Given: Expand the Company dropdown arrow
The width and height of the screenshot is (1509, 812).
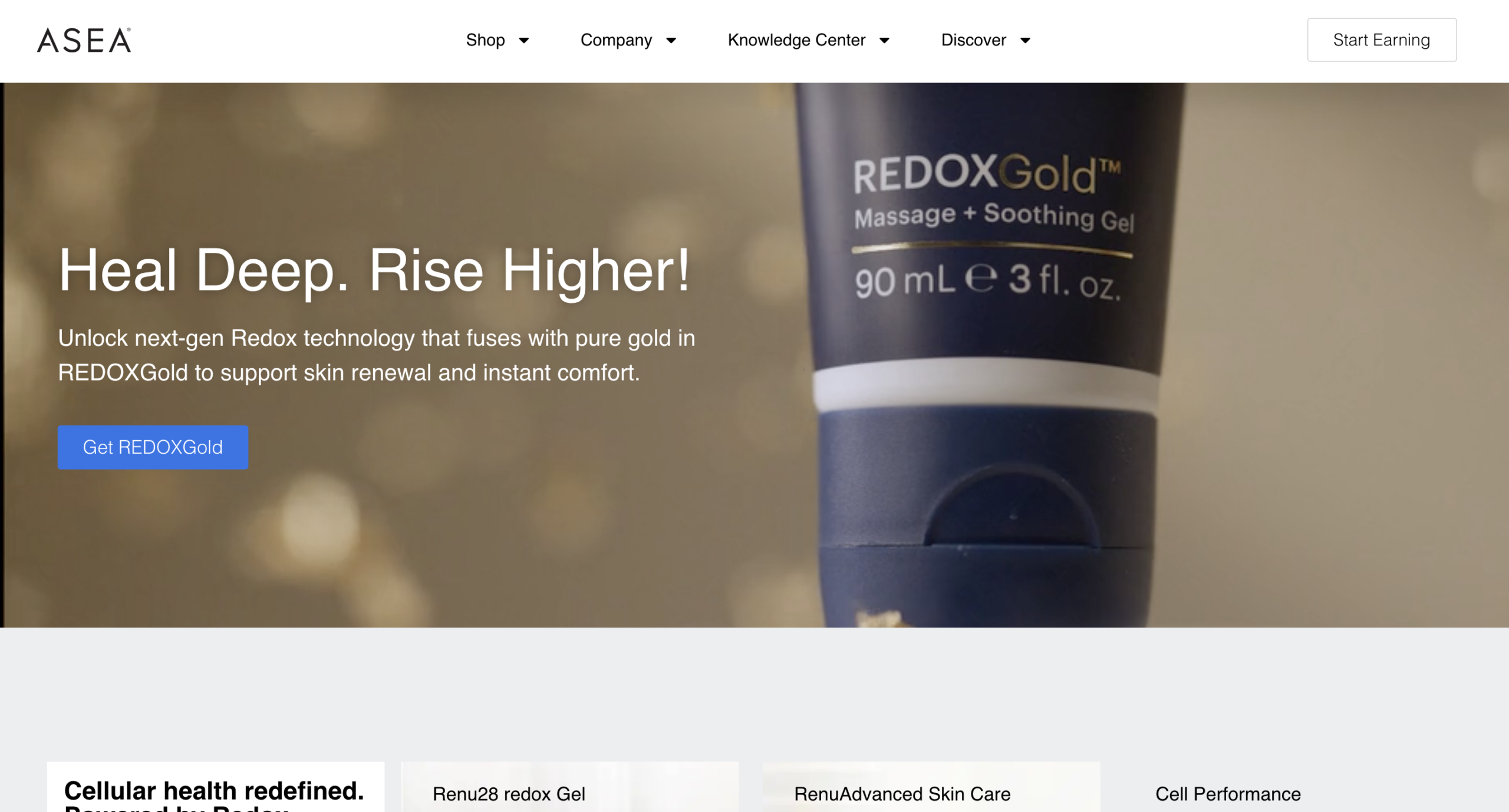Looking at the screenshot, I should coord(671,40).
